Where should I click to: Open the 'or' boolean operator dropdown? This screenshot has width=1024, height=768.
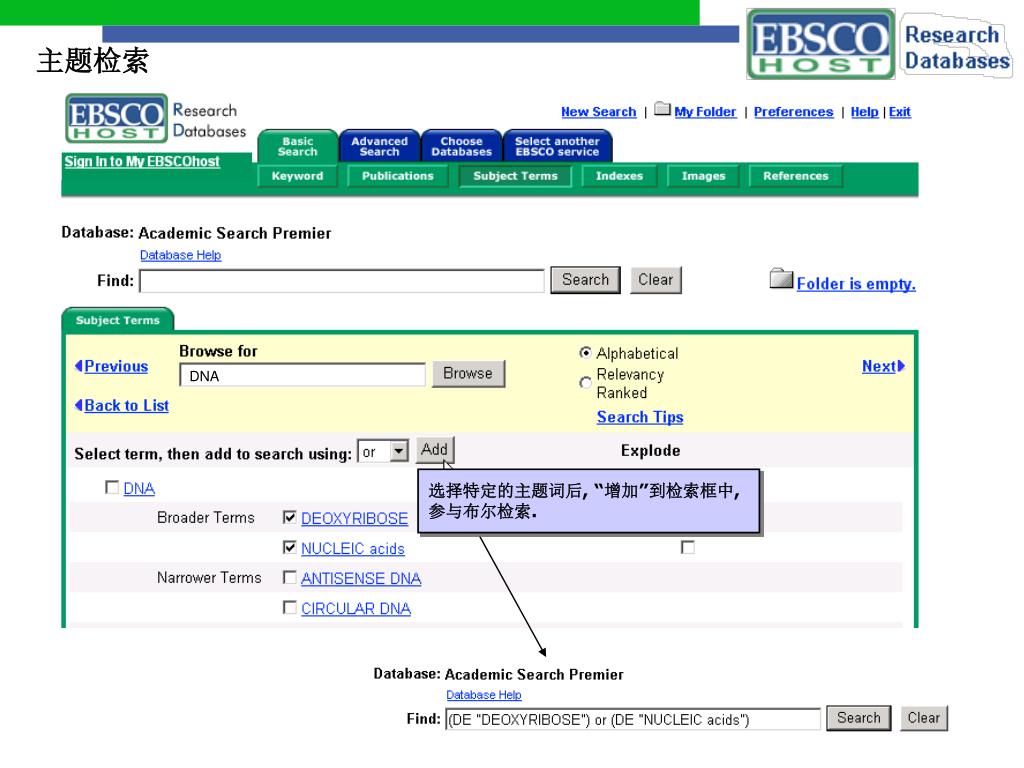tap(399, 451)
